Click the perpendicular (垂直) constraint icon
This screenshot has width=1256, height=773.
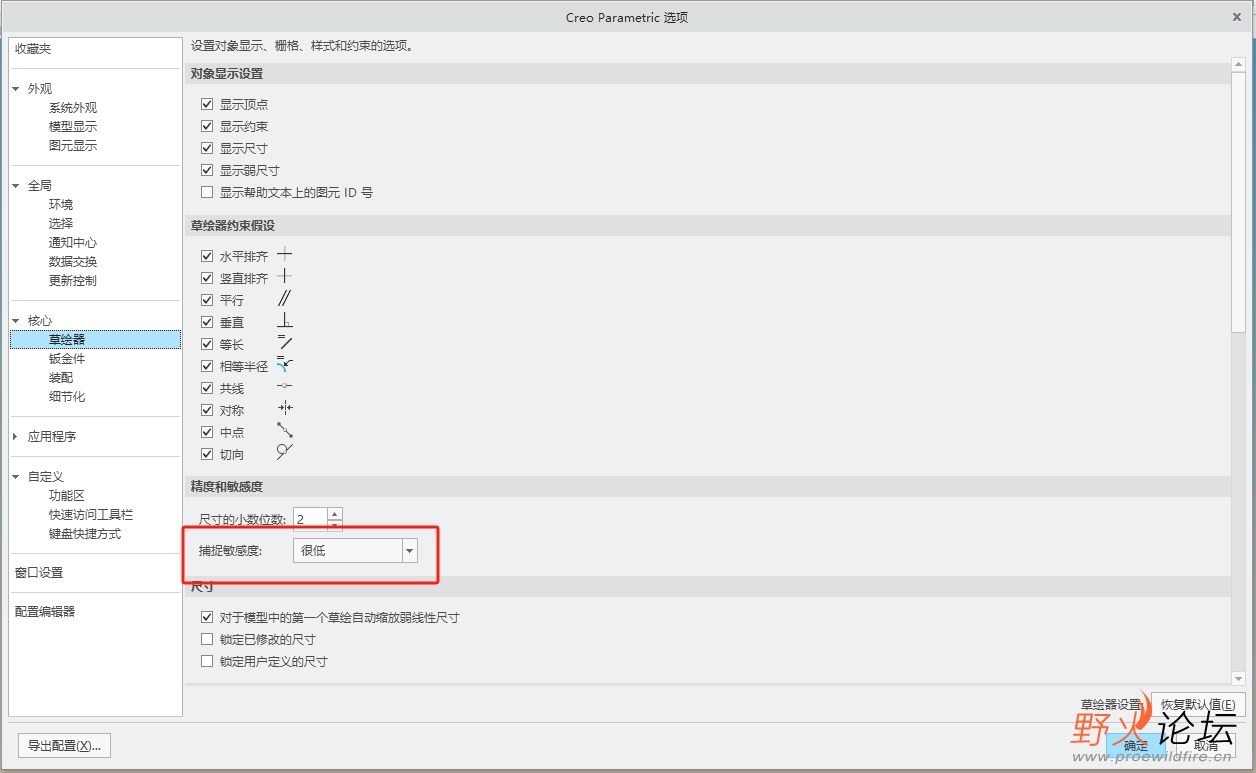coord(285,321)
